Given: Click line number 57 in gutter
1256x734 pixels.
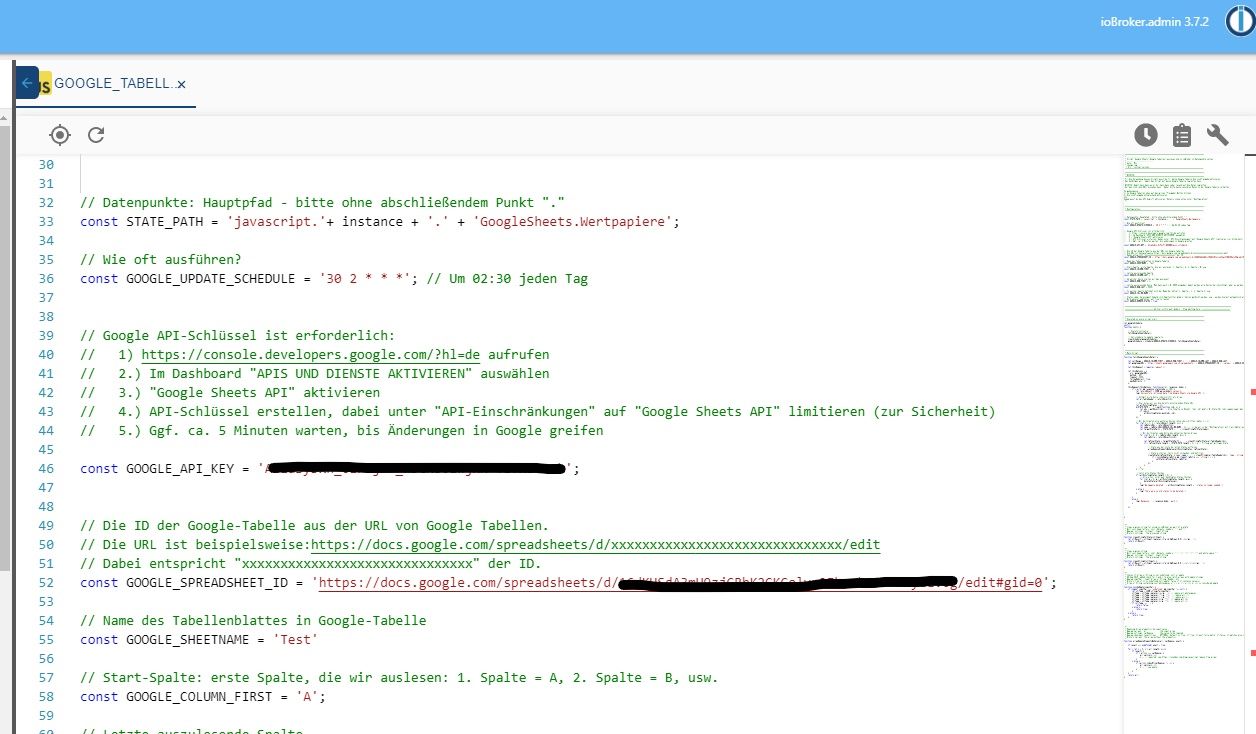Looking at the screenshot, I should point(45,677).
